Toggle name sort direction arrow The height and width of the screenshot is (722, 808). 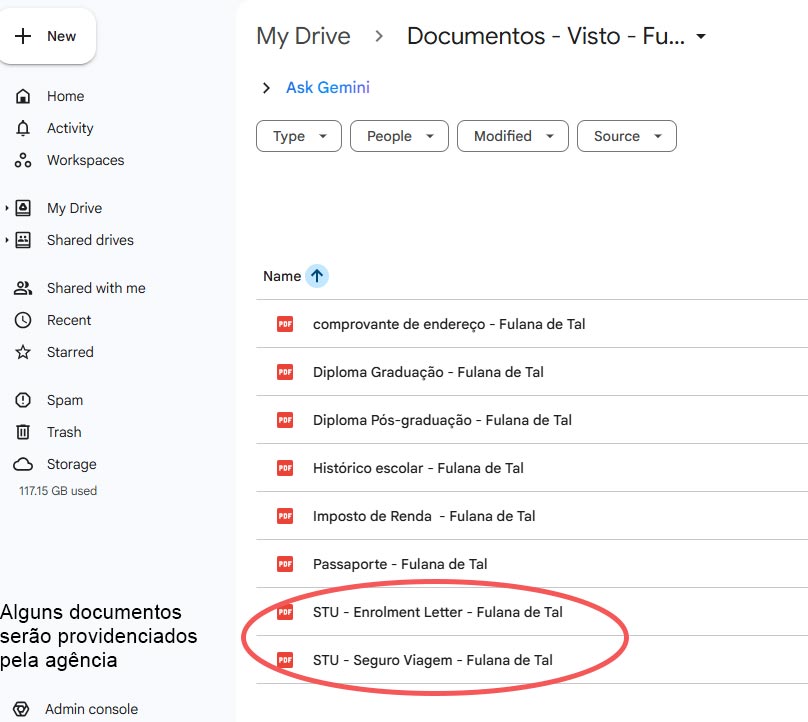coord(317,276)
